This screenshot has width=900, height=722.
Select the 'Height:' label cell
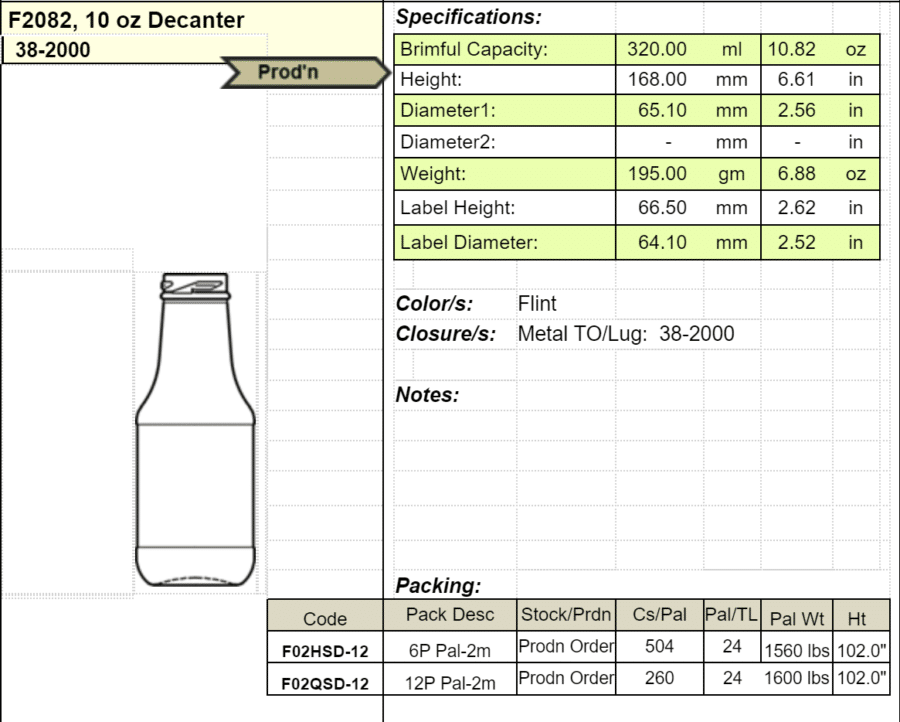[x=505, y=79]
